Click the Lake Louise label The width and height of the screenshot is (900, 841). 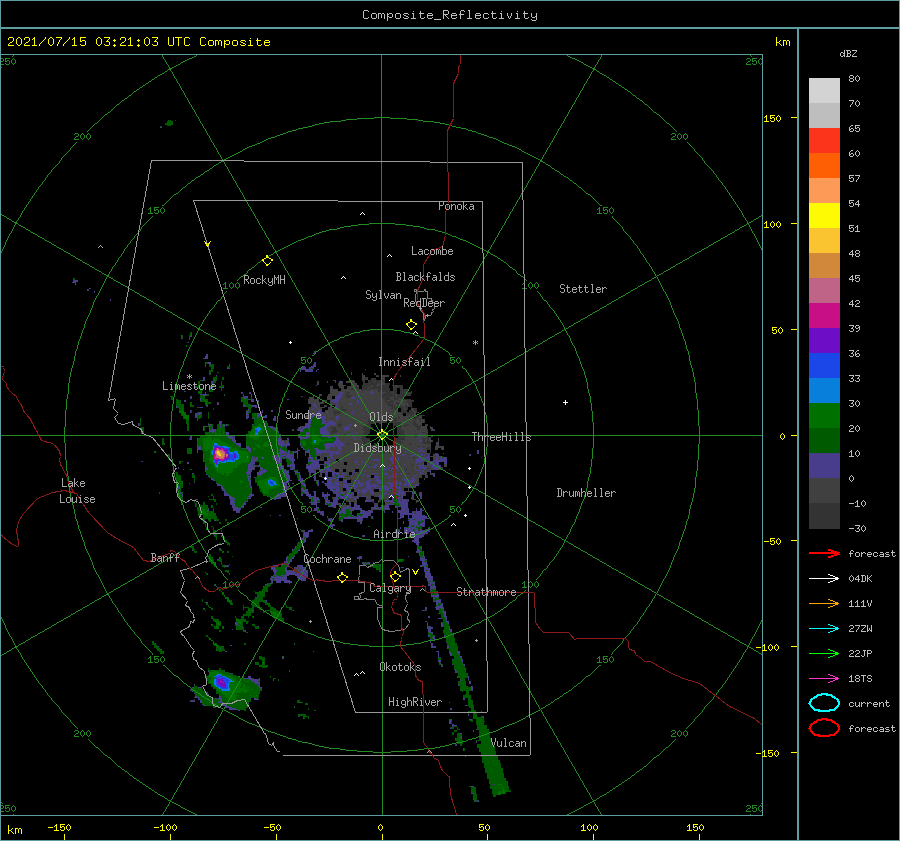coord(77,491)
